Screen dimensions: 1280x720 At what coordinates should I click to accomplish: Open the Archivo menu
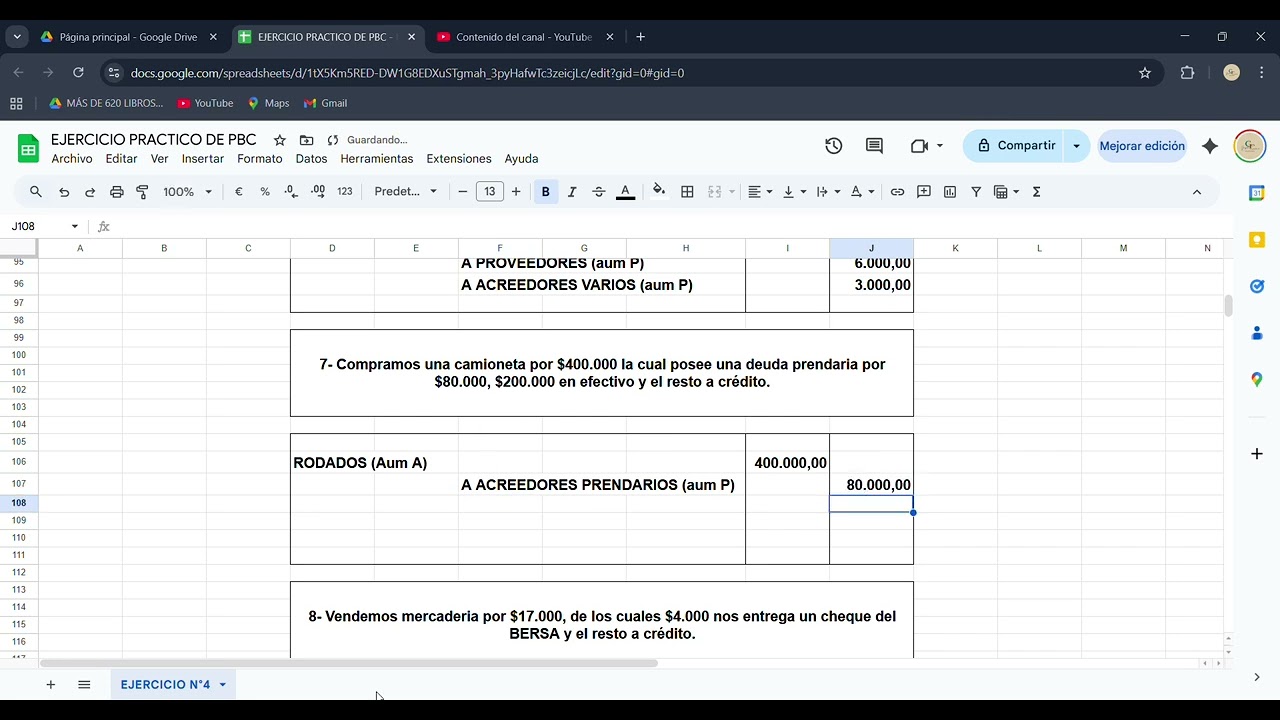click(x=72, y=159)
